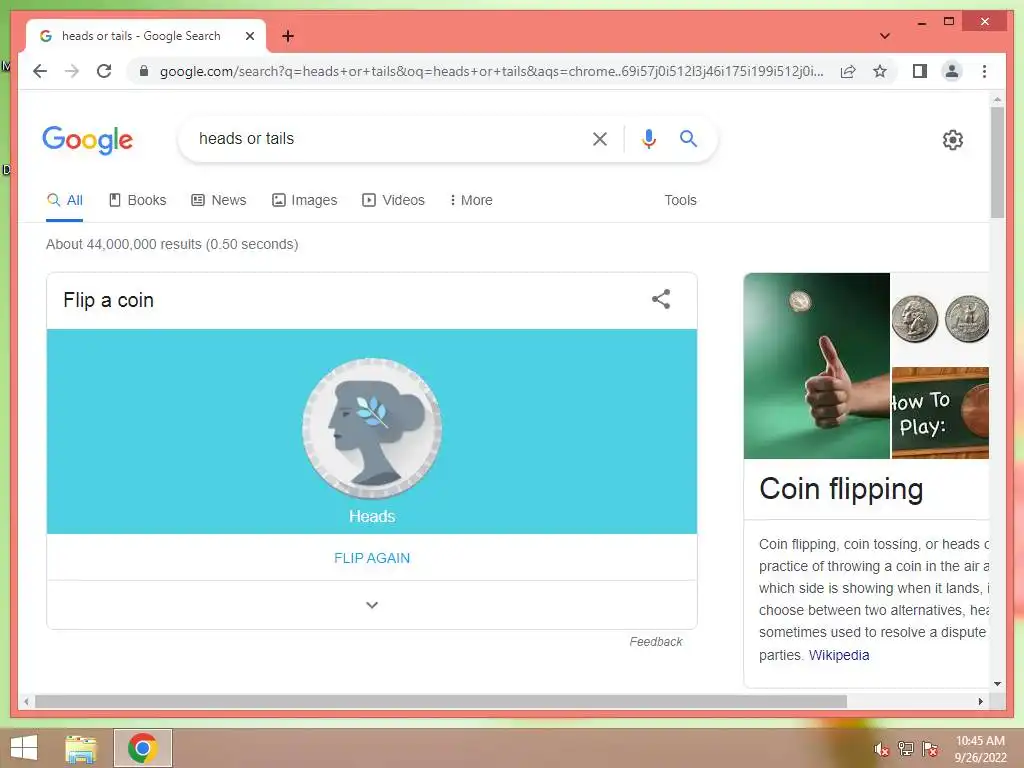Open Chrome three-dot menu
This screenshot has height=768, width=1024.
tap(984, 71)
